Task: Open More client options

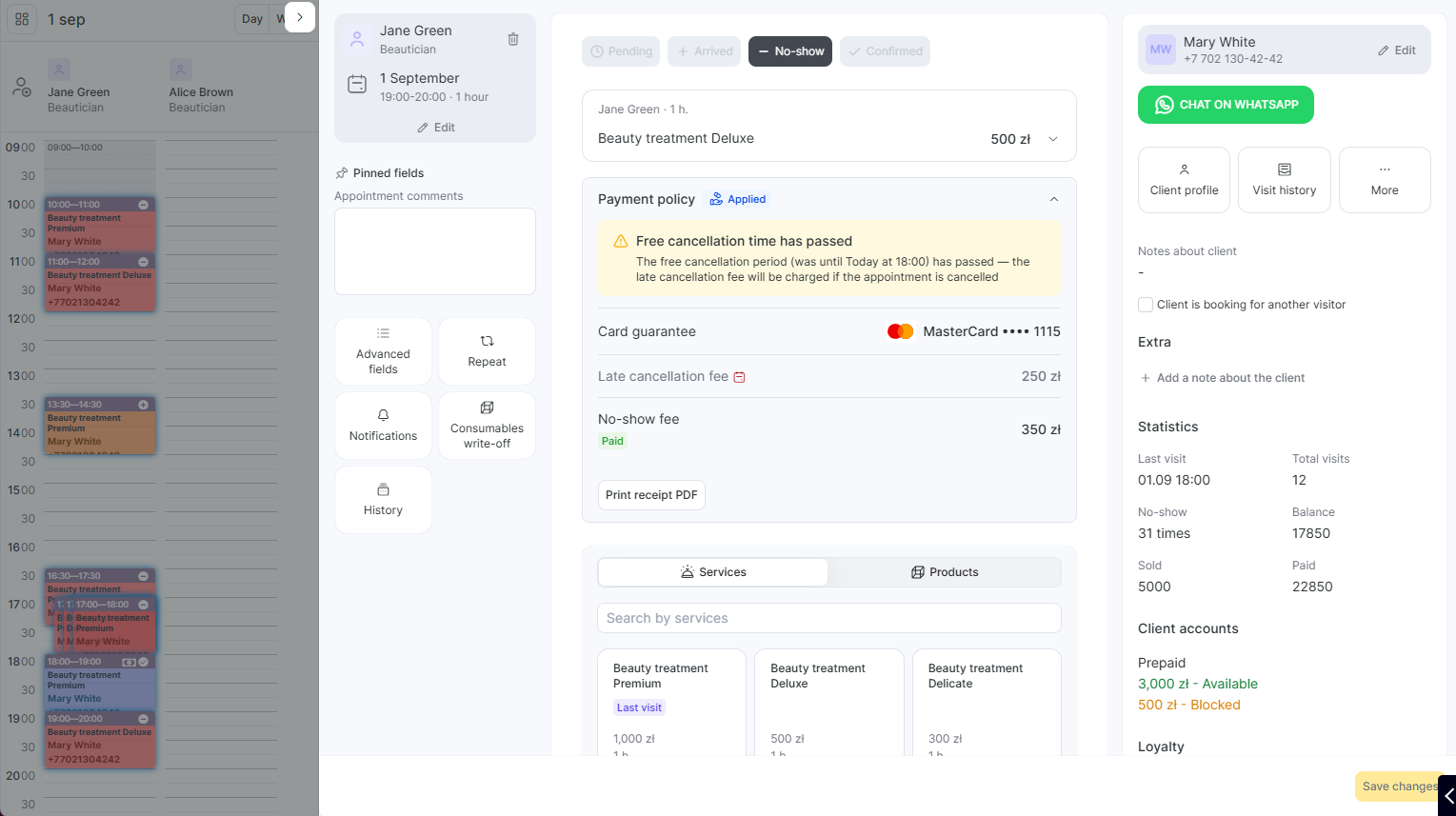Action: [1385, 180]
